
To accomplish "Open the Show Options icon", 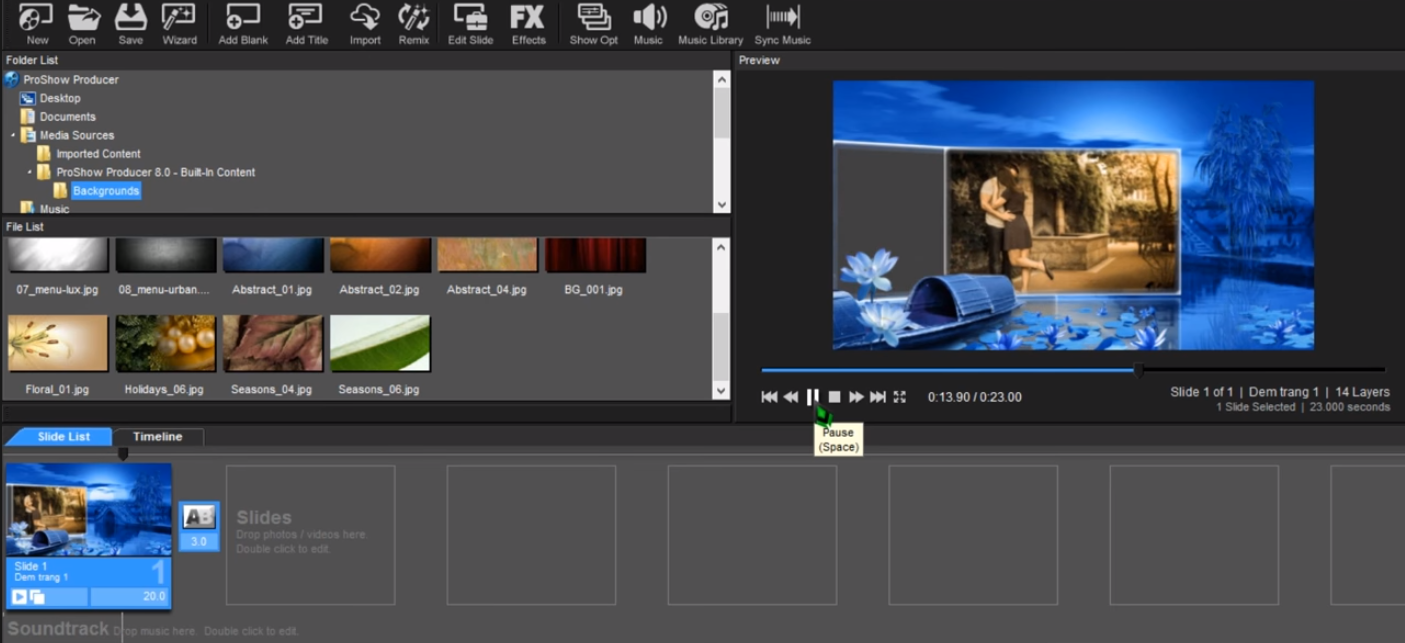I will point(592,20).
